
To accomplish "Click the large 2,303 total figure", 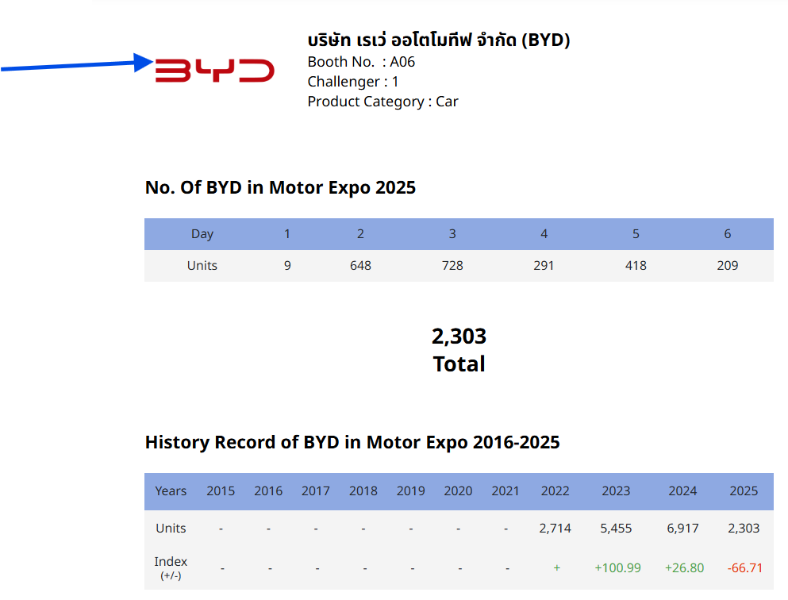I will pyautogui.click(x=459, y=337).
